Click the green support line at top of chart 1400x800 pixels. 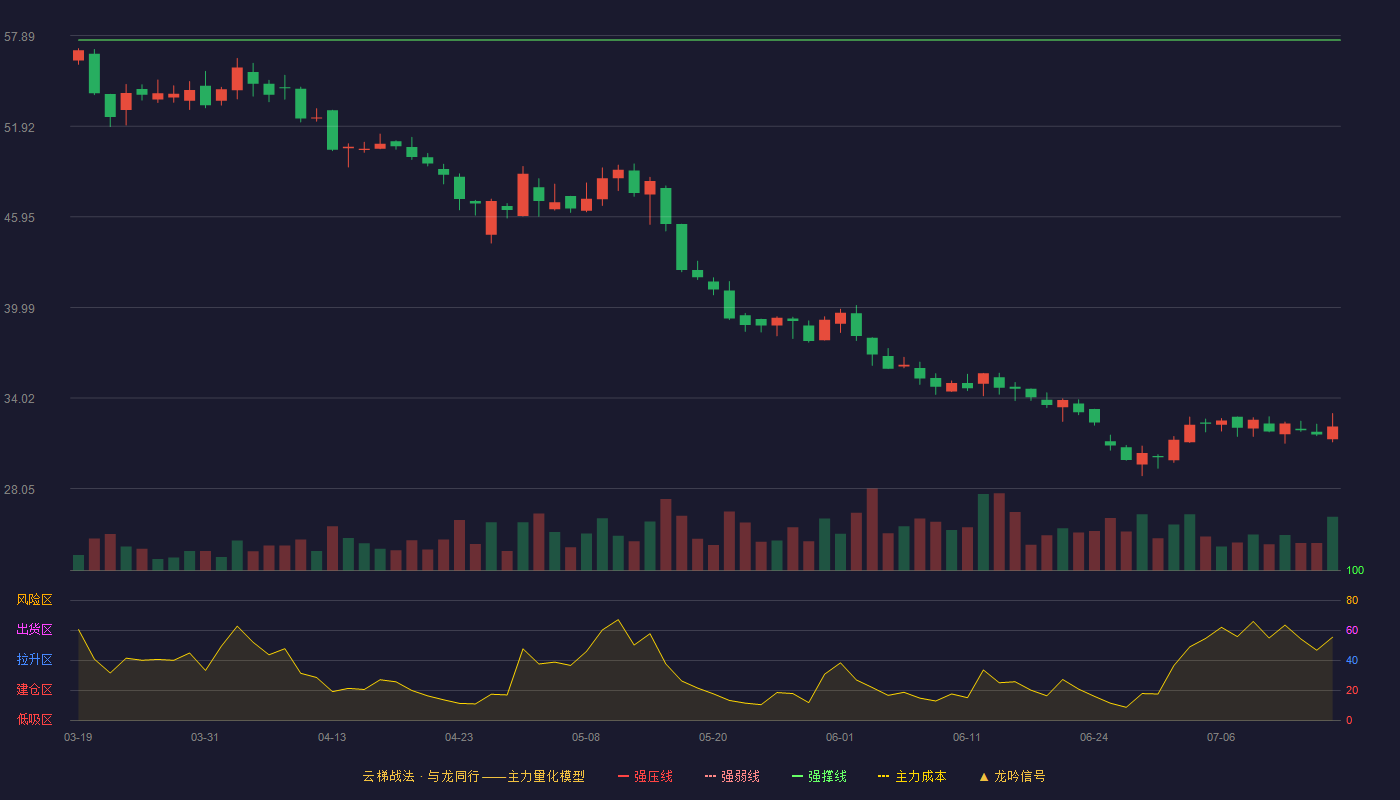coord(709,40)
